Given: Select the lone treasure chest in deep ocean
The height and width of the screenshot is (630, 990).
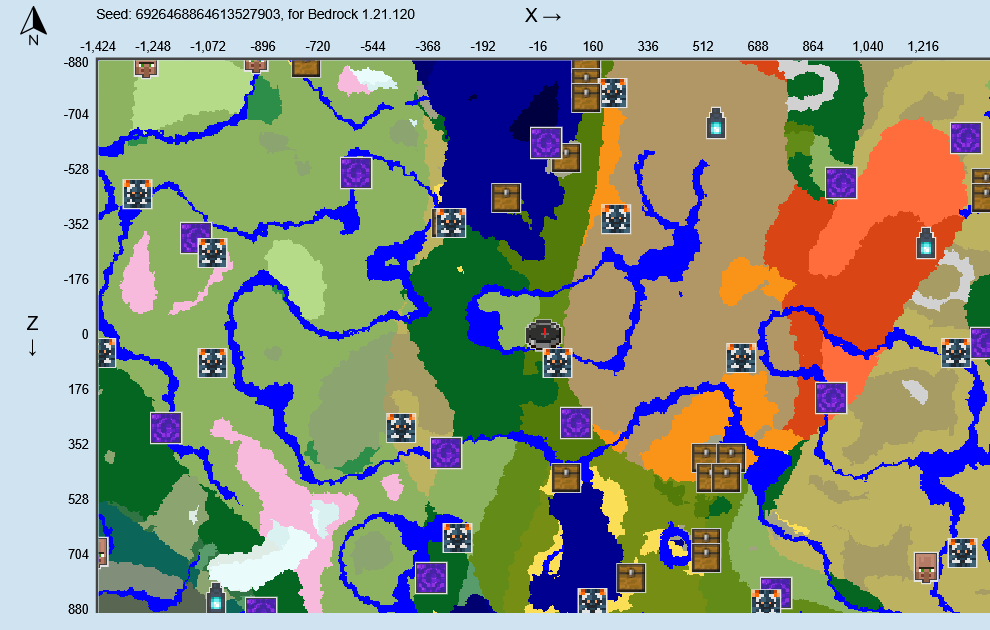Looking at the screenshot, I should coord(506,198).
